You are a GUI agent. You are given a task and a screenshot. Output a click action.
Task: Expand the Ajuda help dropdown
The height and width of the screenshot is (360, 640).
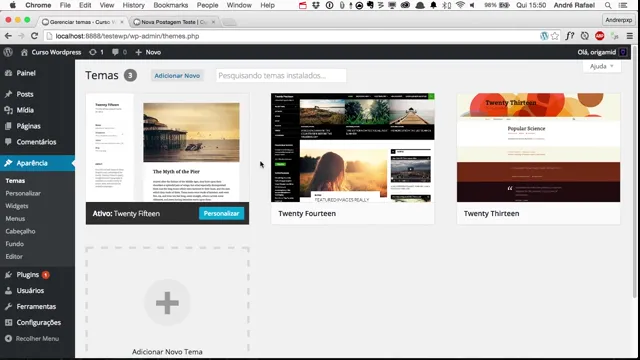pos(602,66)
